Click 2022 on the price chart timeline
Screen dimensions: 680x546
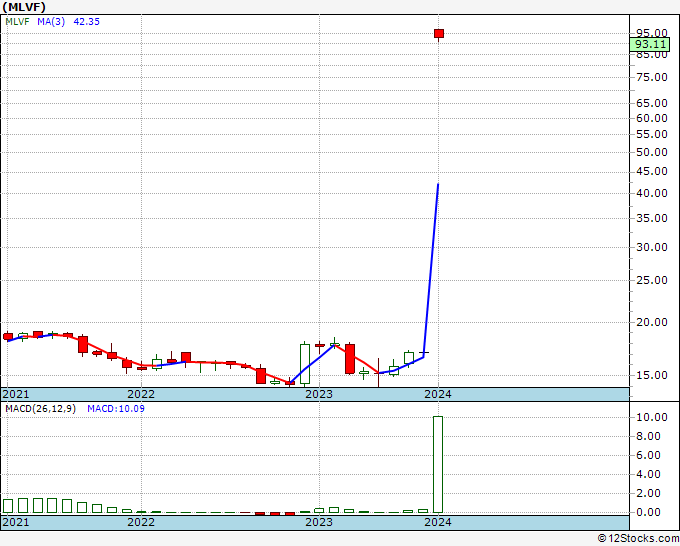point(141,394)
